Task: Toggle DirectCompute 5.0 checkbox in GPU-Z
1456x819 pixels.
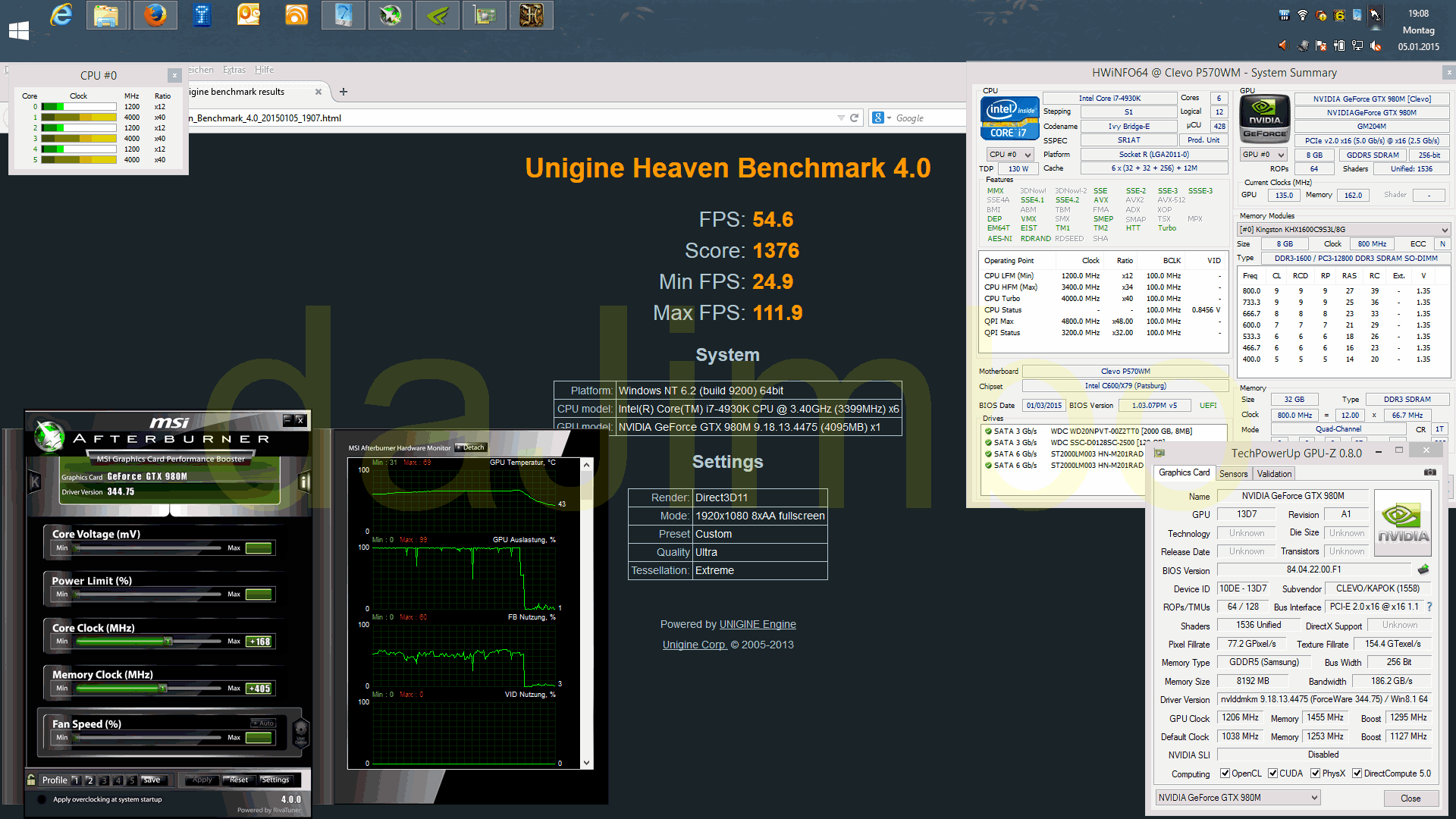Action: tap(1357, 773)
